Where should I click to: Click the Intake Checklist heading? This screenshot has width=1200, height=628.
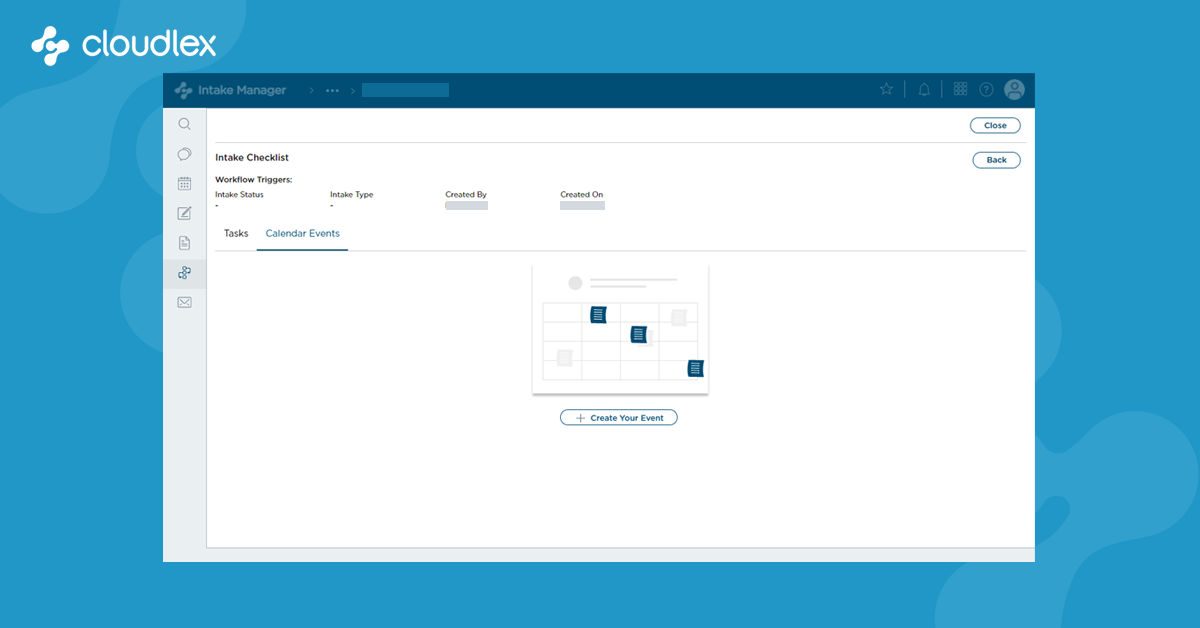(x=252, y=157)
